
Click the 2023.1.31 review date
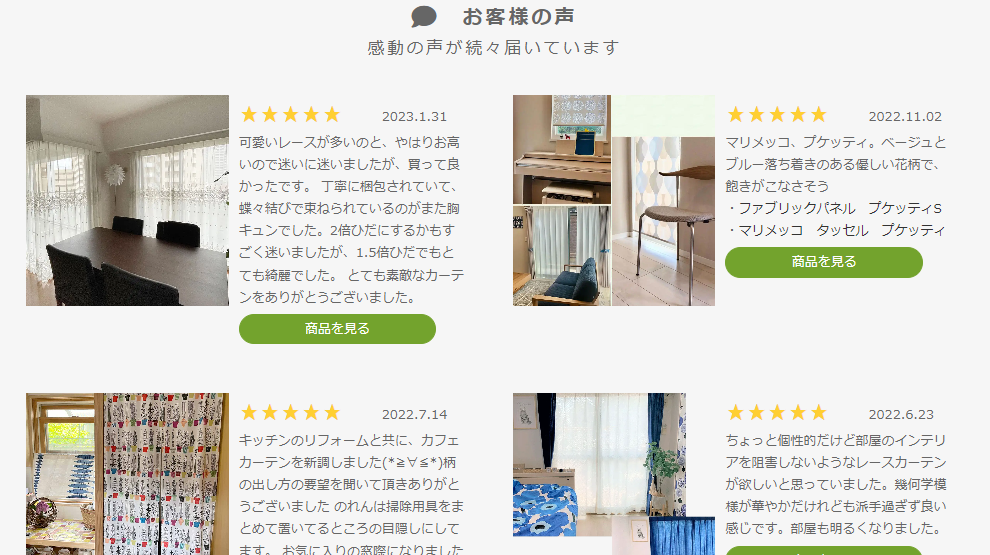414,117
